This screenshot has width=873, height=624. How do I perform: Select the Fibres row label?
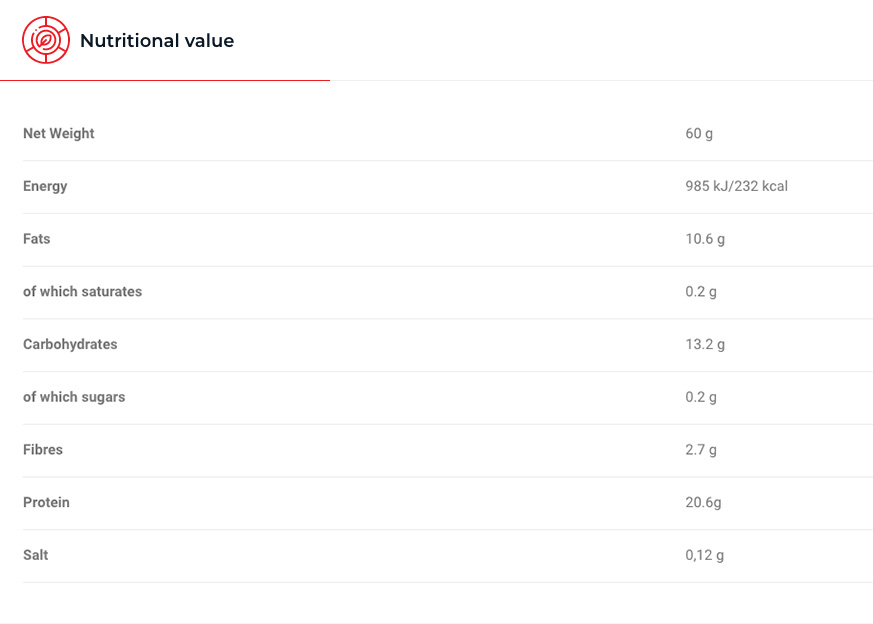tap(43, 450)
